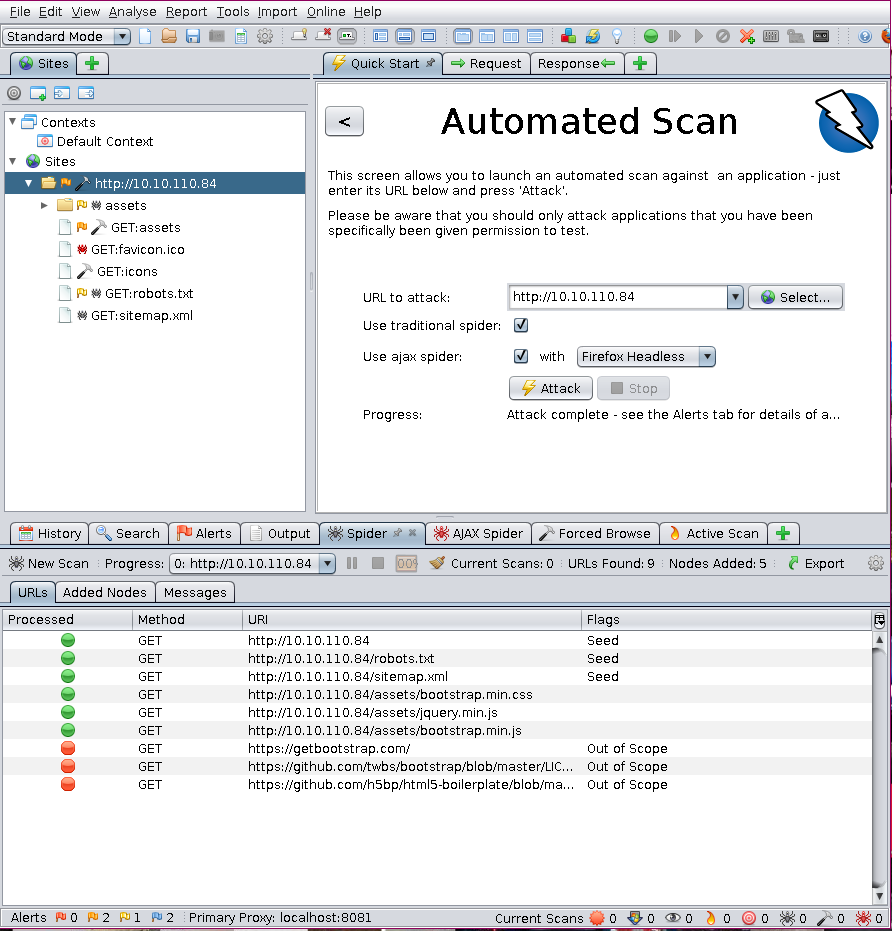Switch to the Alerts tab
Image resolution: width=892 pixels, height=931 pixels.
203,533
